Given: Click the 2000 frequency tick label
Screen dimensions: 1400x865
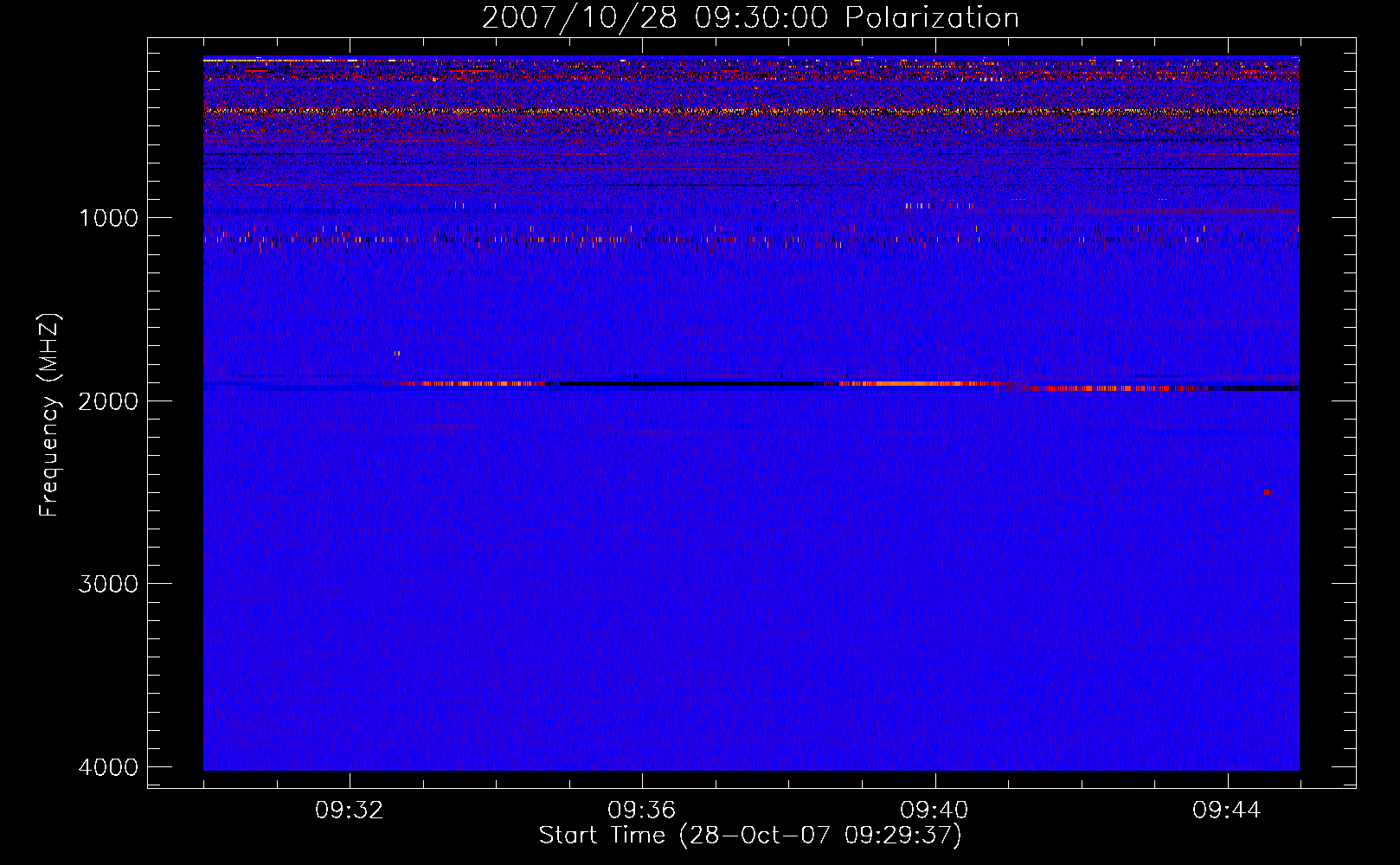Looking at the screenshot, I should tap(108, 400).
